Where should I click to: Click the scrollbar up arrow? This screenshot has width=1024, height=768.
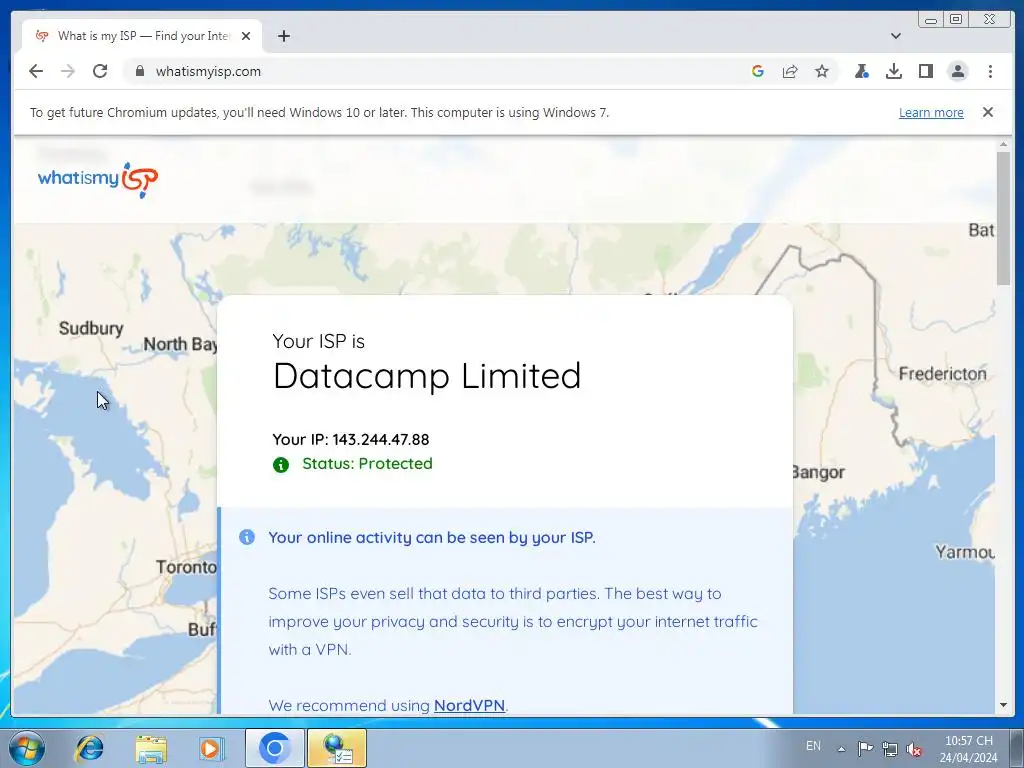tap(1003, 144)
